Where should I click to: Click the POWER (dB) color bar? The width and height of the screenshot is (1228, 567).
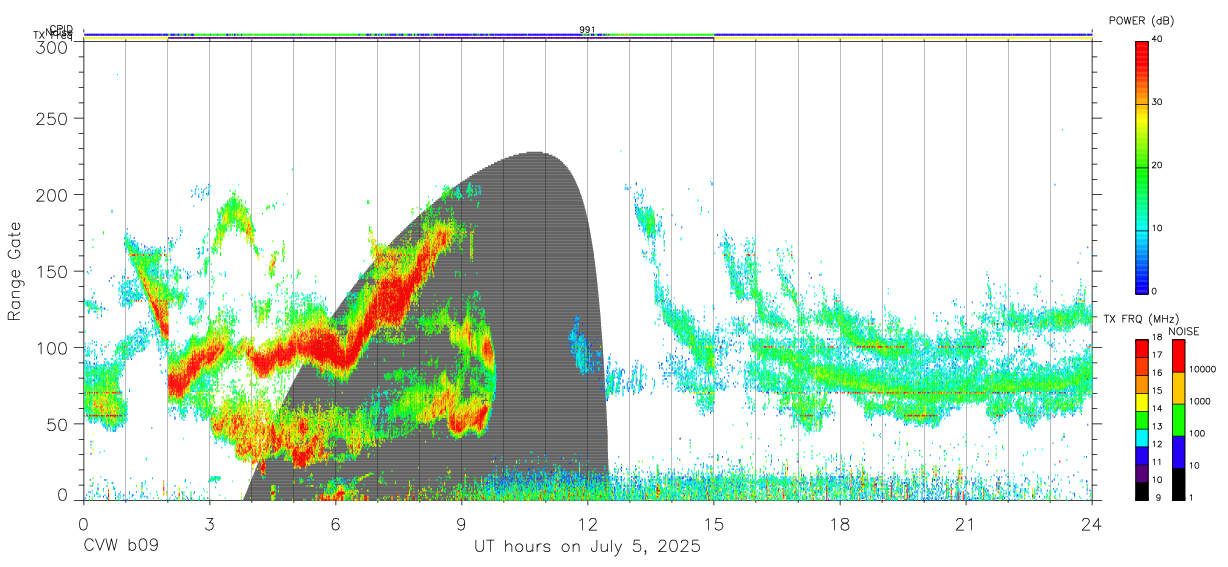pyautogui.click(x=1142, y=166)
